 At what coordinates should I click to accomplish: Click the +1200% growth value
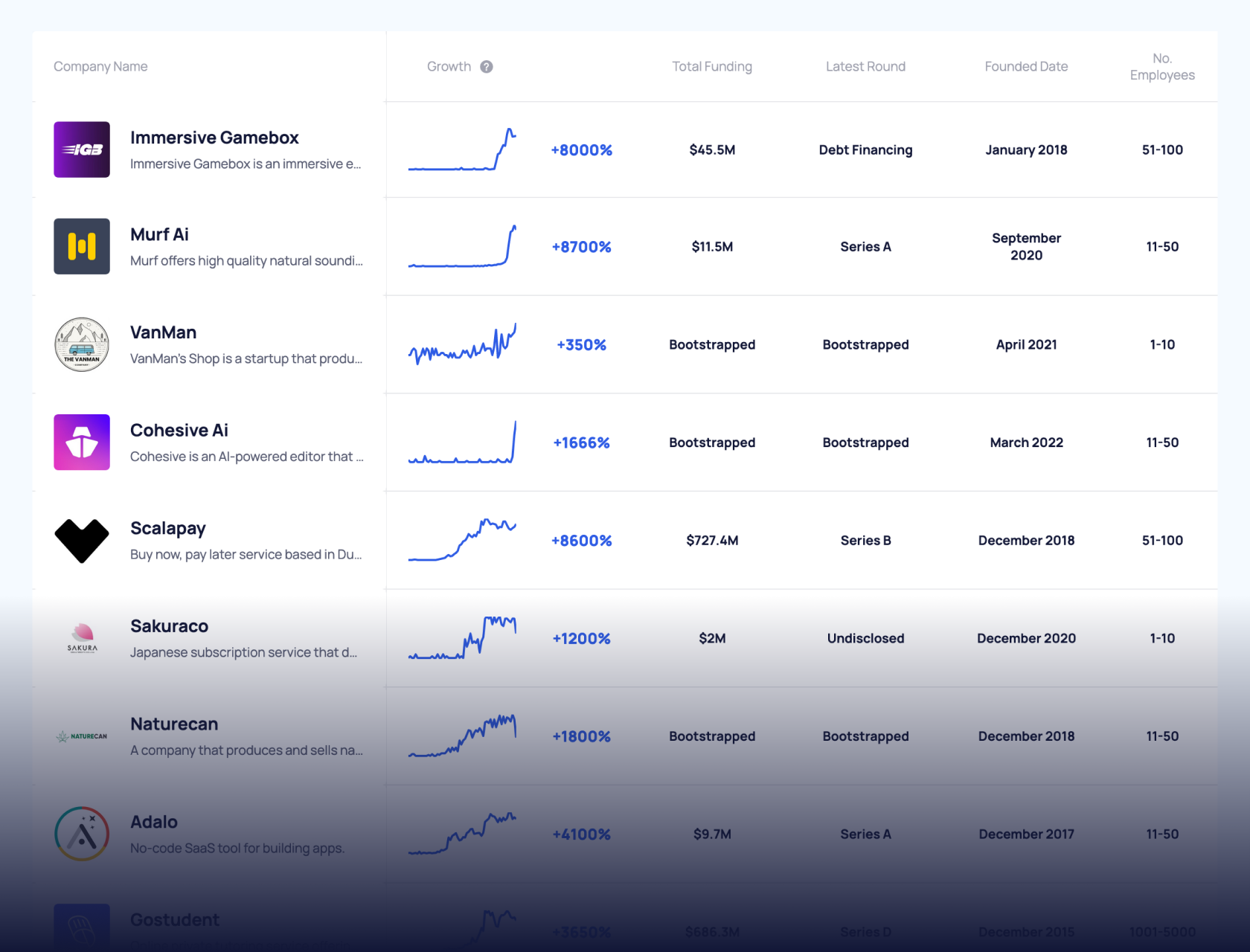coord(582,639)
